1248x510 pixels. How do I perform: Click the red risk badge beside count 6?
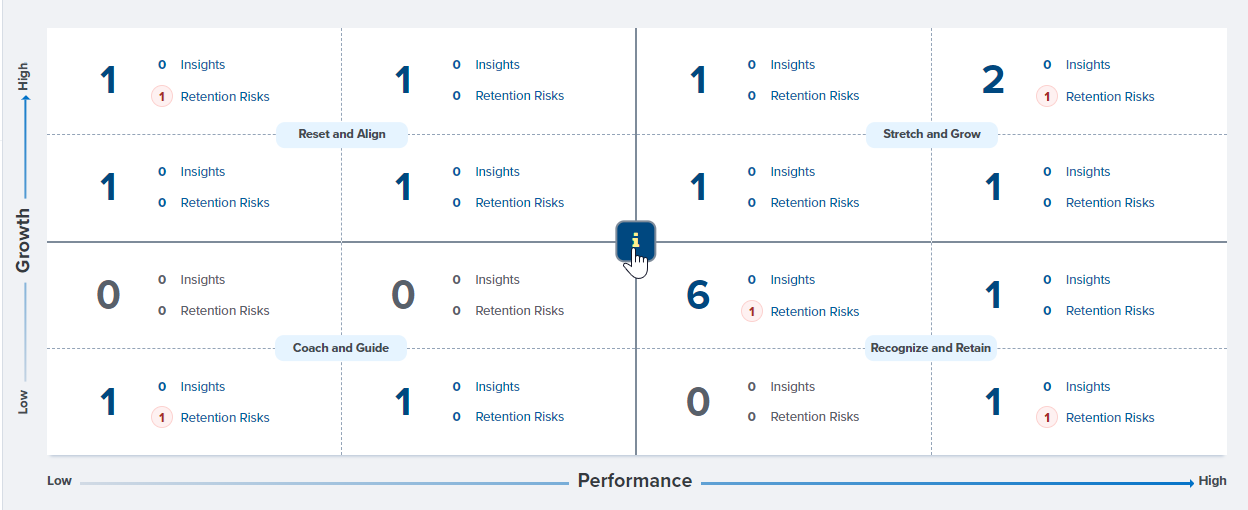click(x=752, y=312)
